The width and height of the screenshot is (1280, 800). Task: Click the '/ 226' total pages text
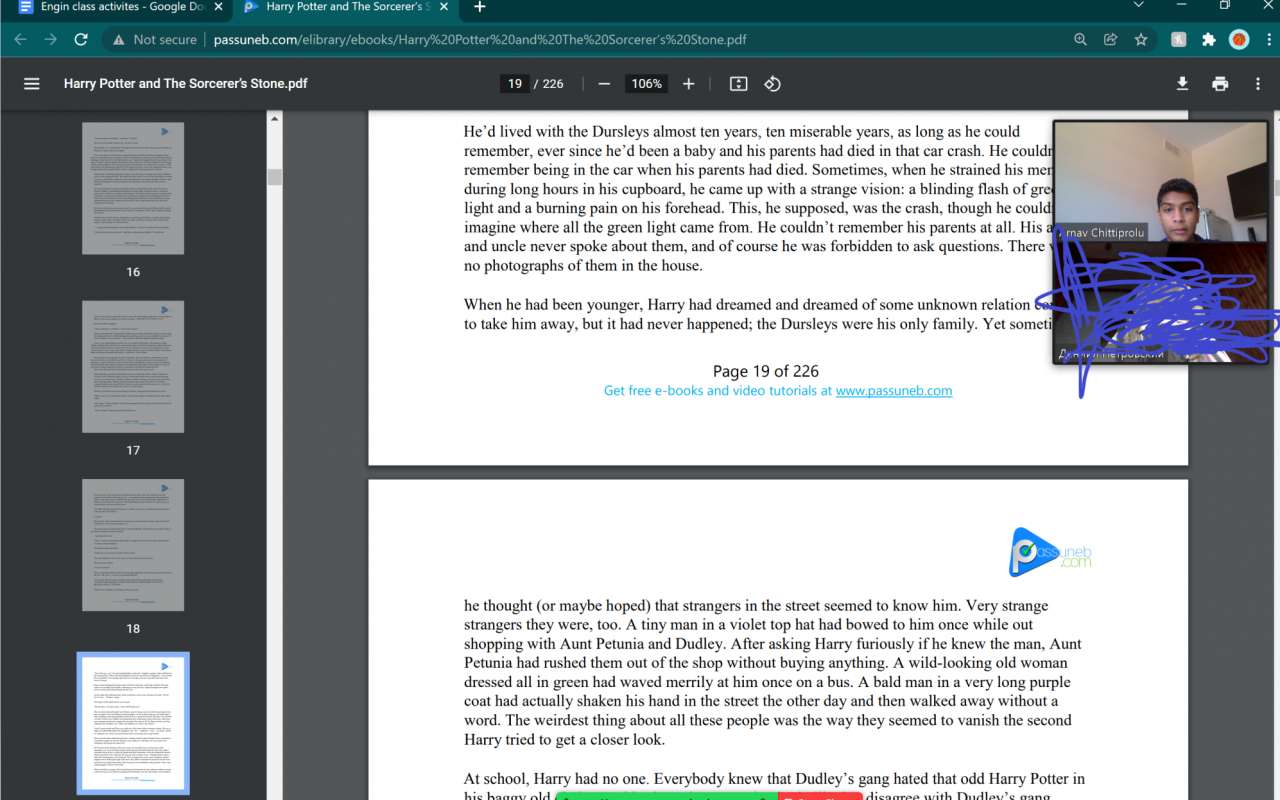[x=549, y=84]
